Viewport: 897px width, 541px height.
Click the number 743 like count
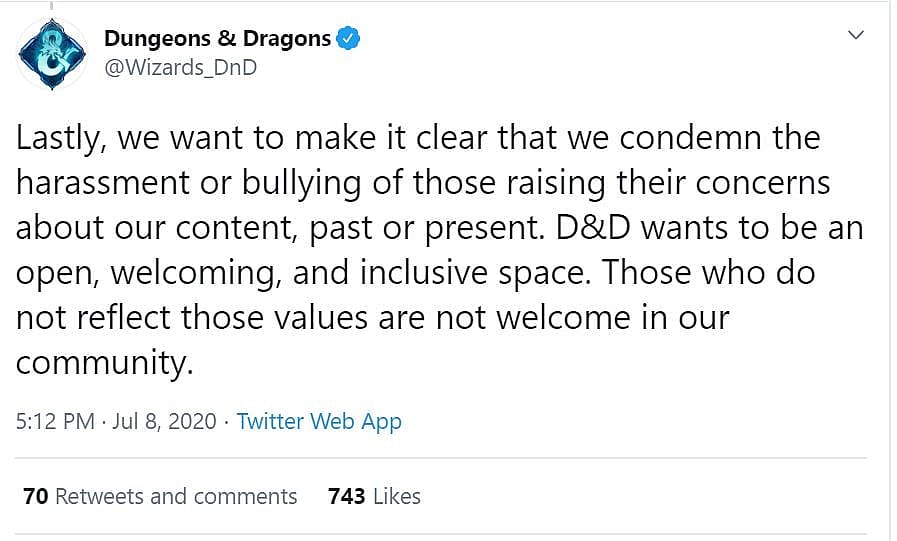click(x=346, y=496)
